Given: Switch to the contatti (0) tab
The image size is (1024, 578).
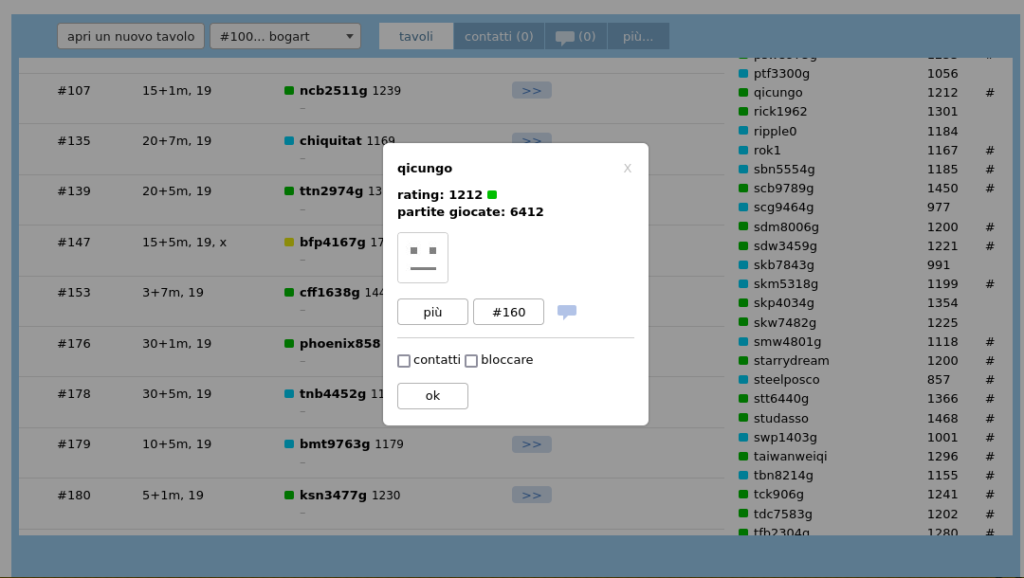Looking at the screenshot, I should point(499,37).
